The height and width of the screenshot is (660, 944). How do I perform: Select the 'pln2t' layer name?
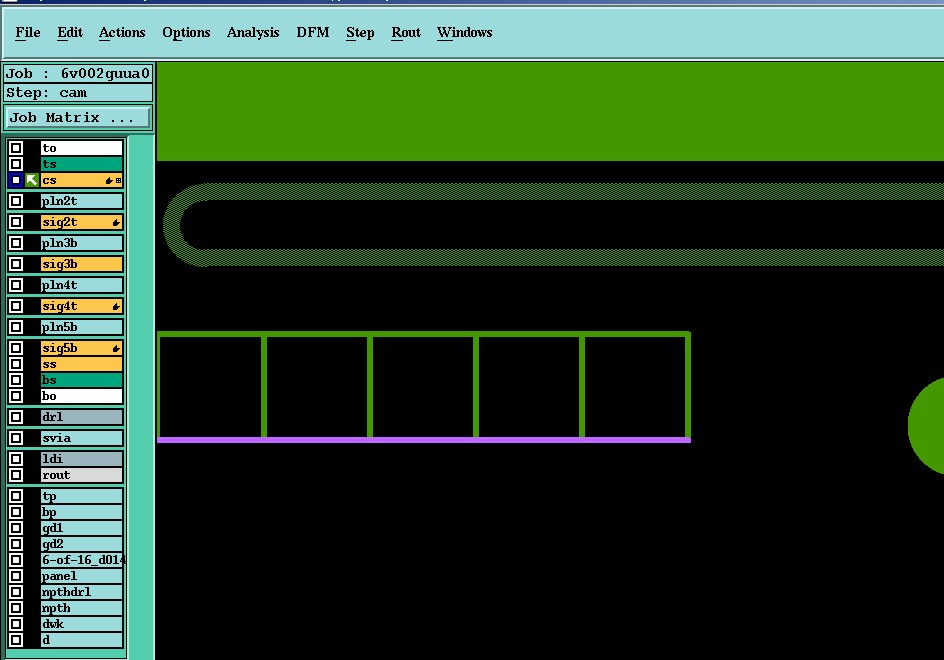[x=81, y=201]
